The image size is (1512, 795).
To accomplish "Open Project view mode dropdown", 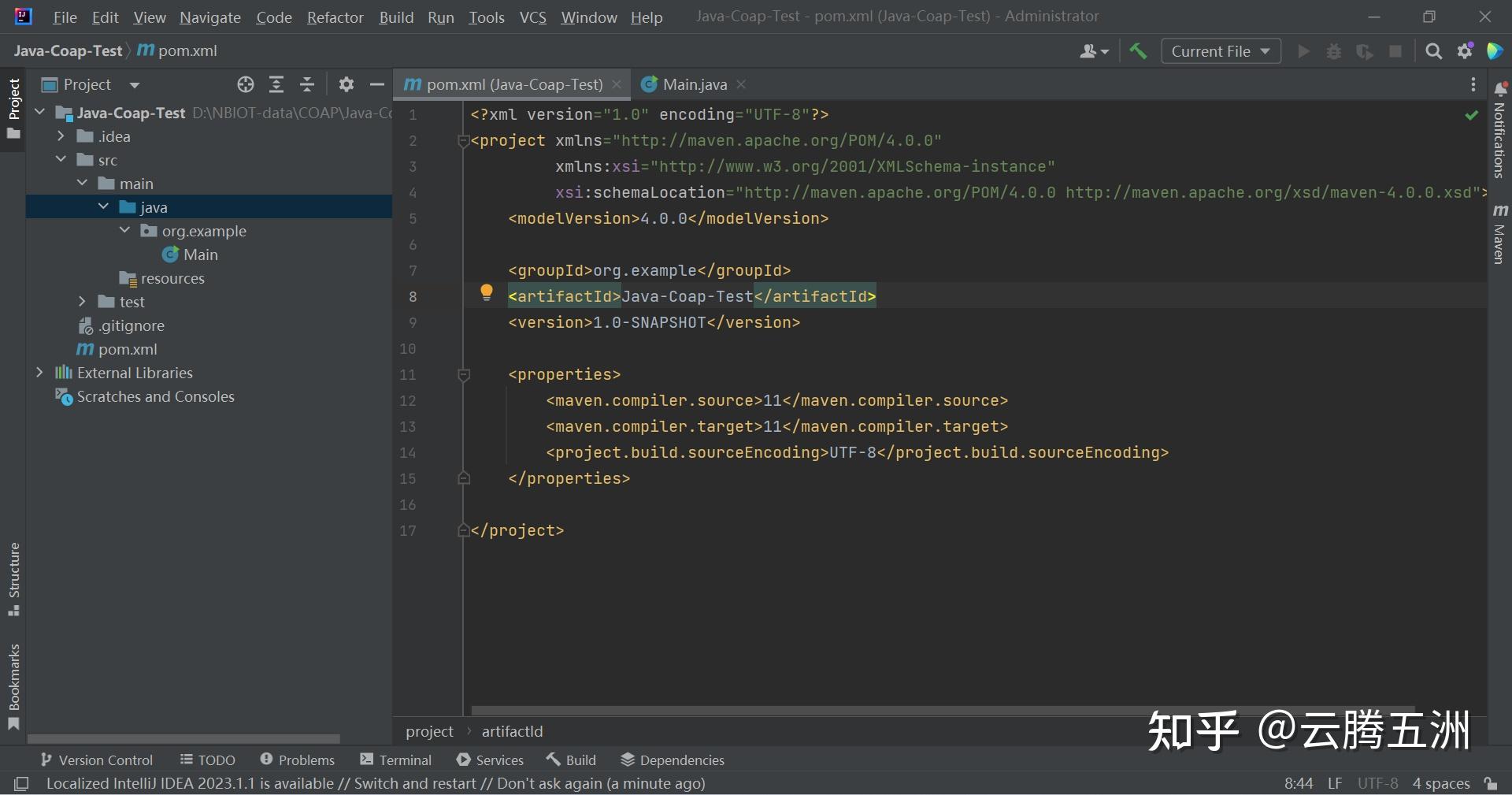I will click(134, 84).
